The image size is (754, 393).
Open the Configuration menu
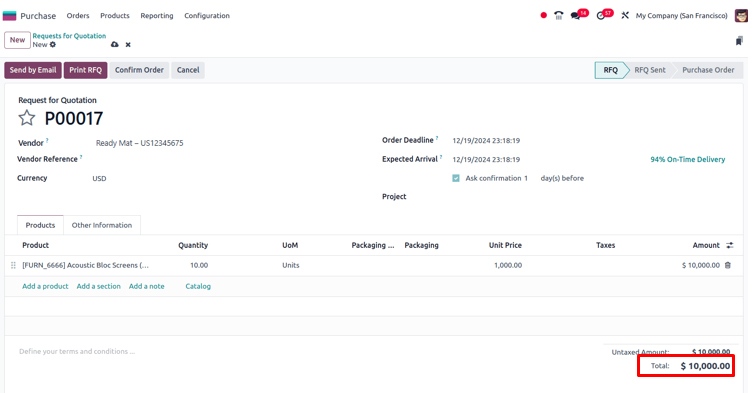207,15
